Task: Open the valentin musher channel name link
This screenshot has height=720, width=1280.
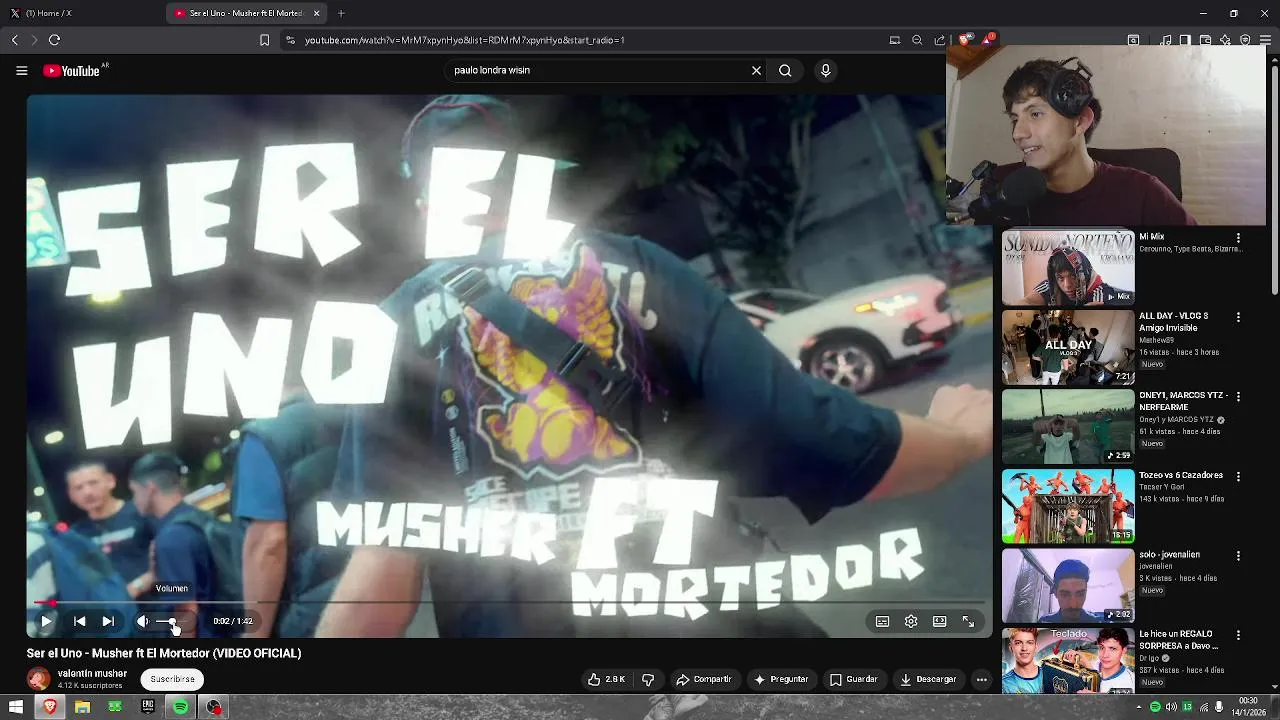Action: (92, 674)
